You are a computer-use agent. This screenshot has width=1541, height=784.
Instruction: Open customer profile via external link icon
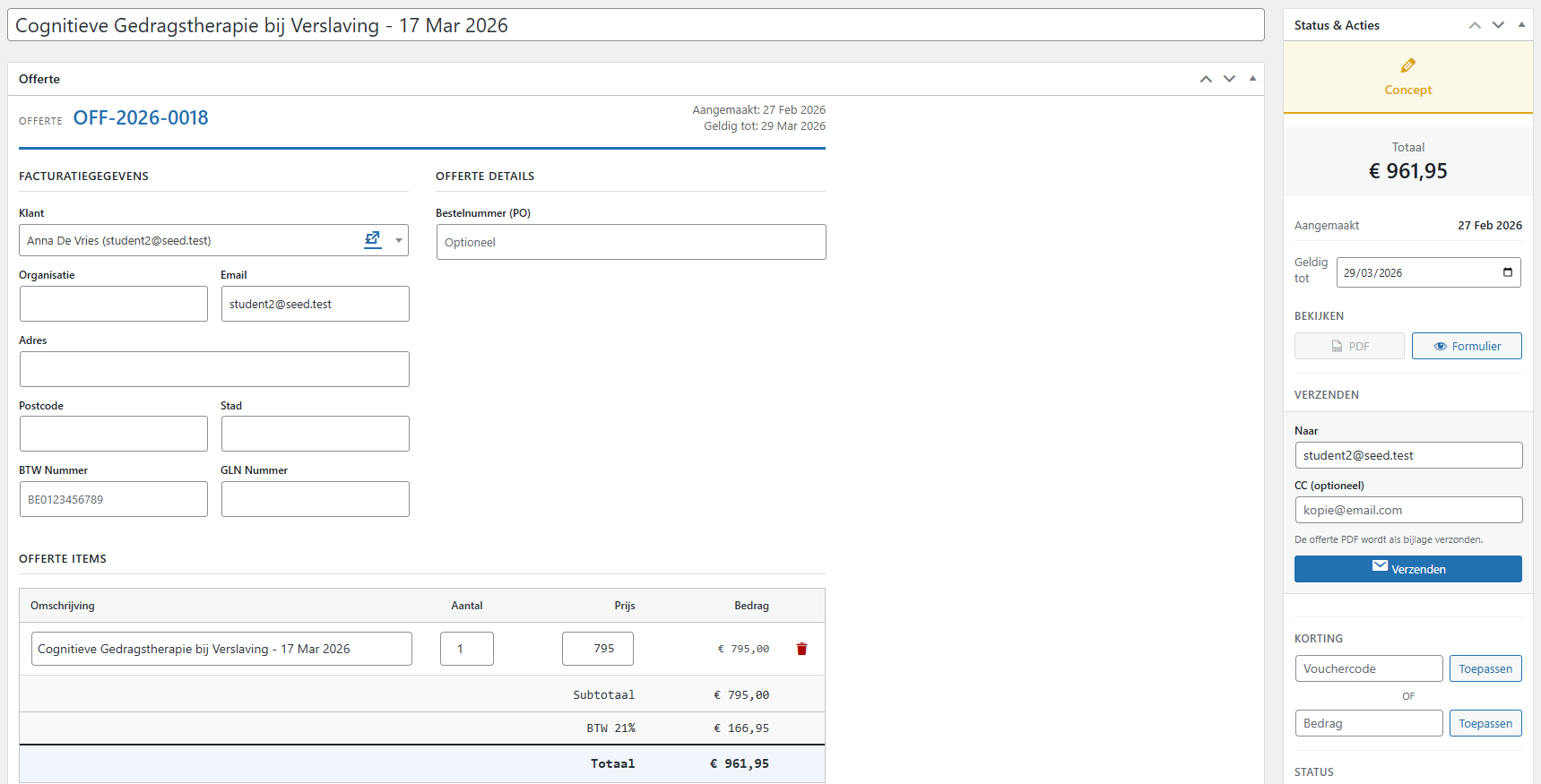click(372, 239)
